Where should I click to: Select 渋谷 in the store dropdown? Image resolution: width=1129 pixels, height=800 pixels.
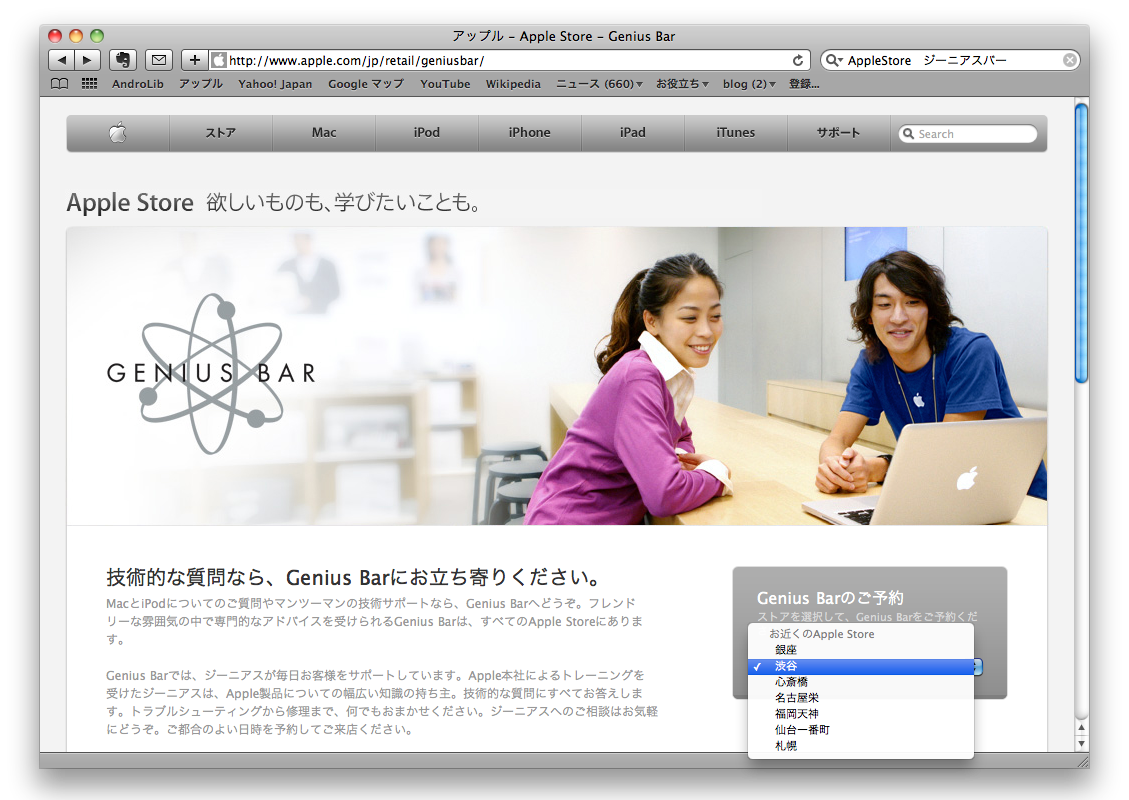click(x=861, y=666)
